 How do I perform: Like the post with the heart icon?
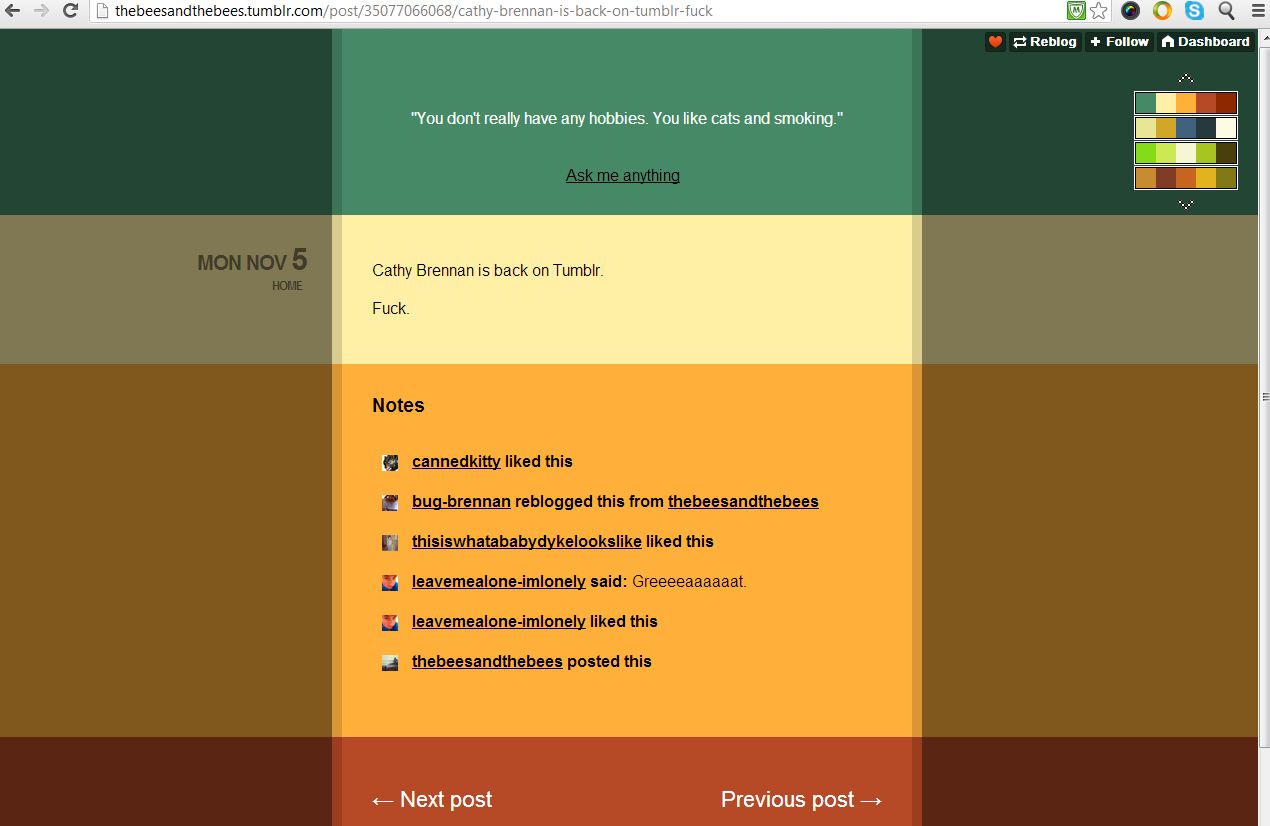[995, 42]
